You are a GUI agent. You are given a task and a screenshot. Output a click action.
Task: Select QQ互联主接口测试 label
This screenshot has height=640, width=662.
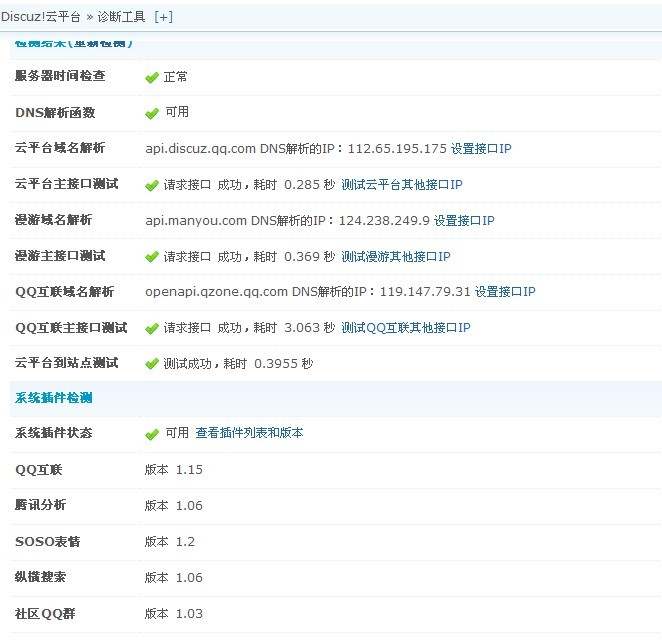tap(71, 328)
